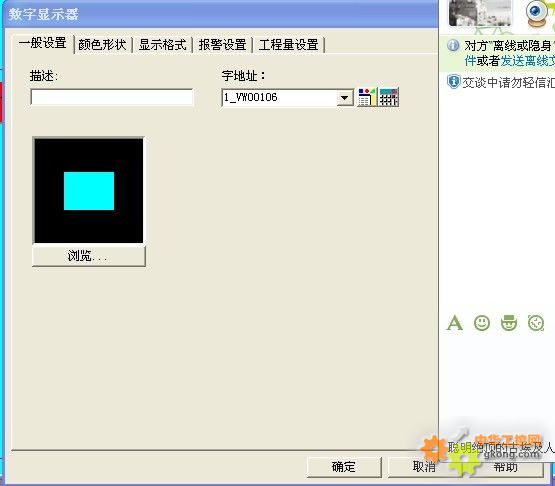The height and width of the screenshot is (486, 555).
Task: Click the shield icon beside 交谈中请勿轻信
Action: 453,82
